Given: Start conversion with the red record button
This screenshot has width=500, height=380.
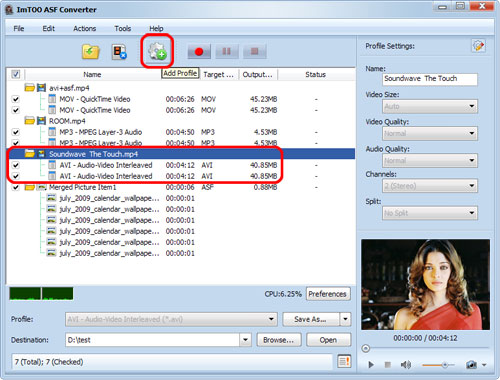Looking at the screenshot, I should [x=199, y=52].
